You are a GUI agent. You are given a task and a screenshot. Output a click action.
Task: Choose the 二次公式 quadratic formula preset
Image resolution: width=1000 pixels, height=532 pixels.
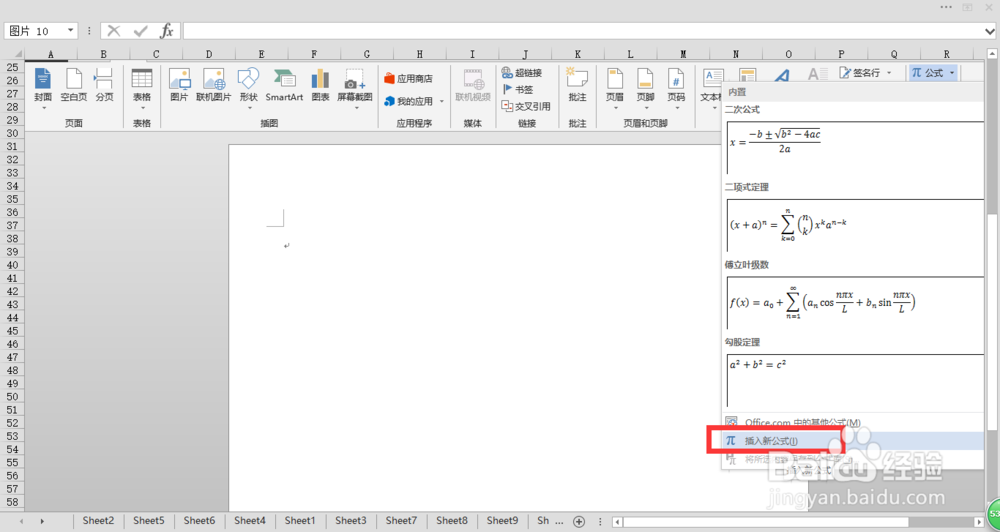pos(855,147)
